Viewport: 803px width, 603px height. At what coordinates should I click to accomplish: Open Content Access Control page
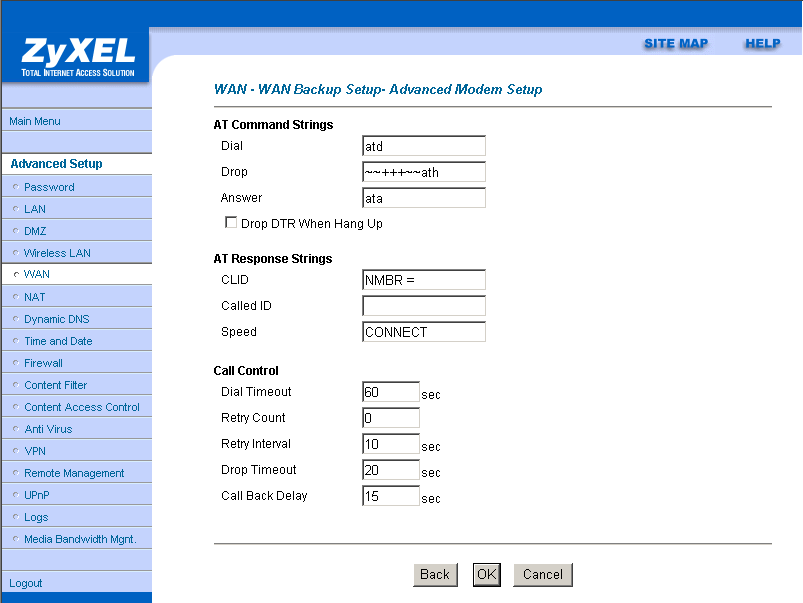click(82, 408)
